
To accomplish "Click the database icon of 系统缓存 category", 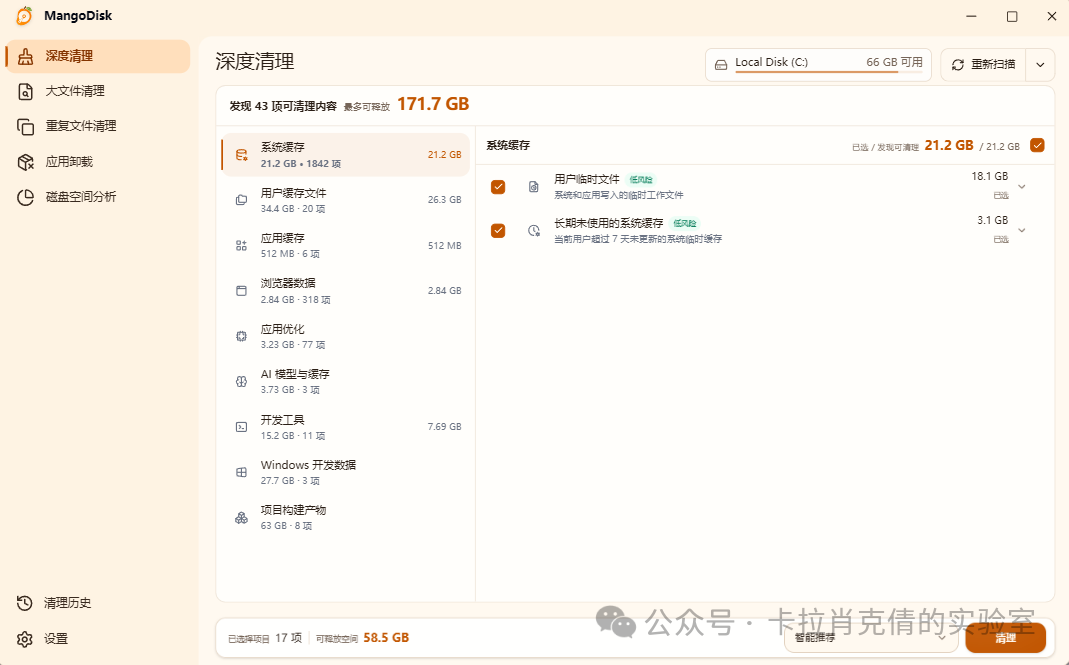I will click(x=241, y=155).
